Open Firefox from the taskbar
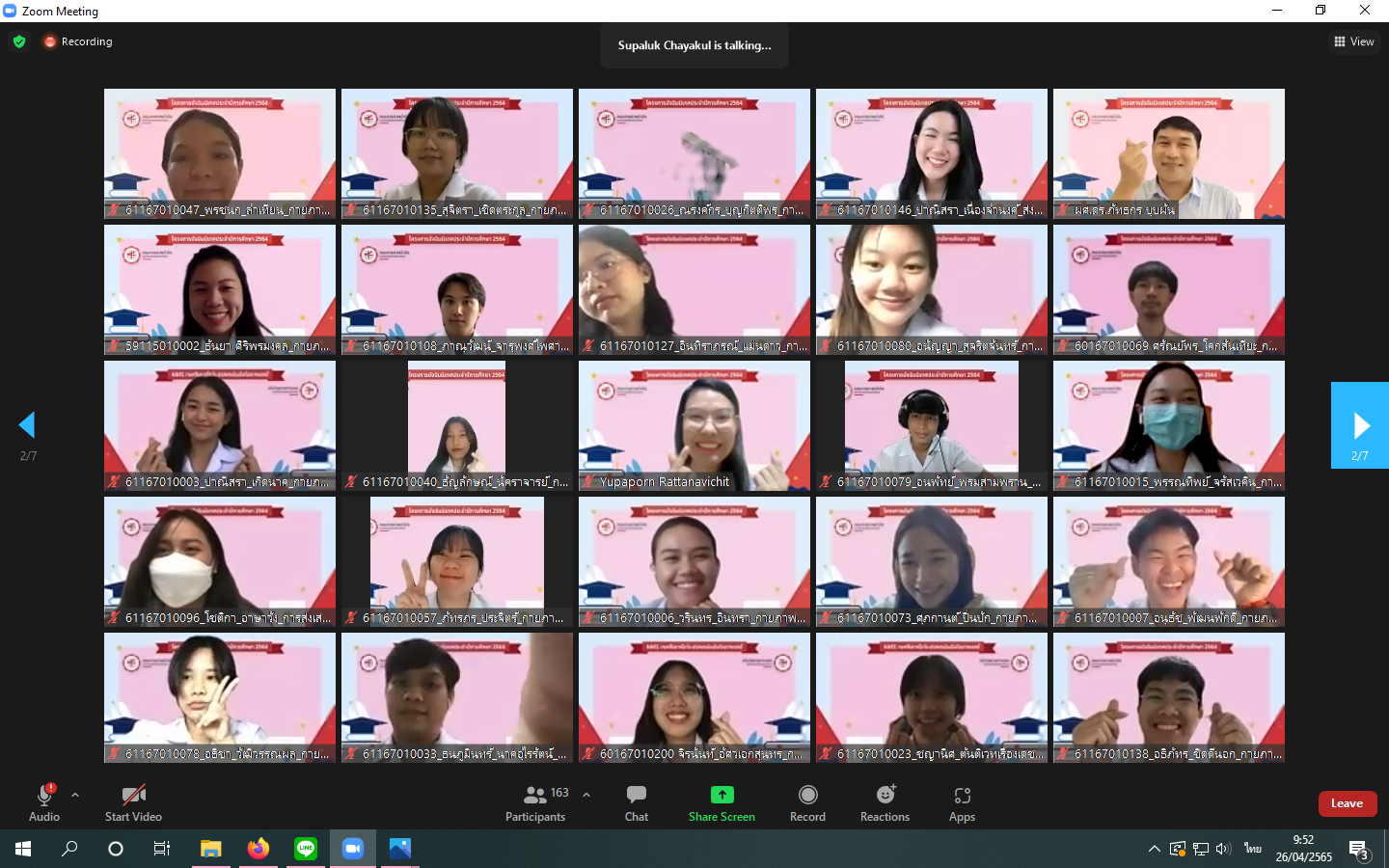This screenshot has width=1389, height=868. pos(259,849)
